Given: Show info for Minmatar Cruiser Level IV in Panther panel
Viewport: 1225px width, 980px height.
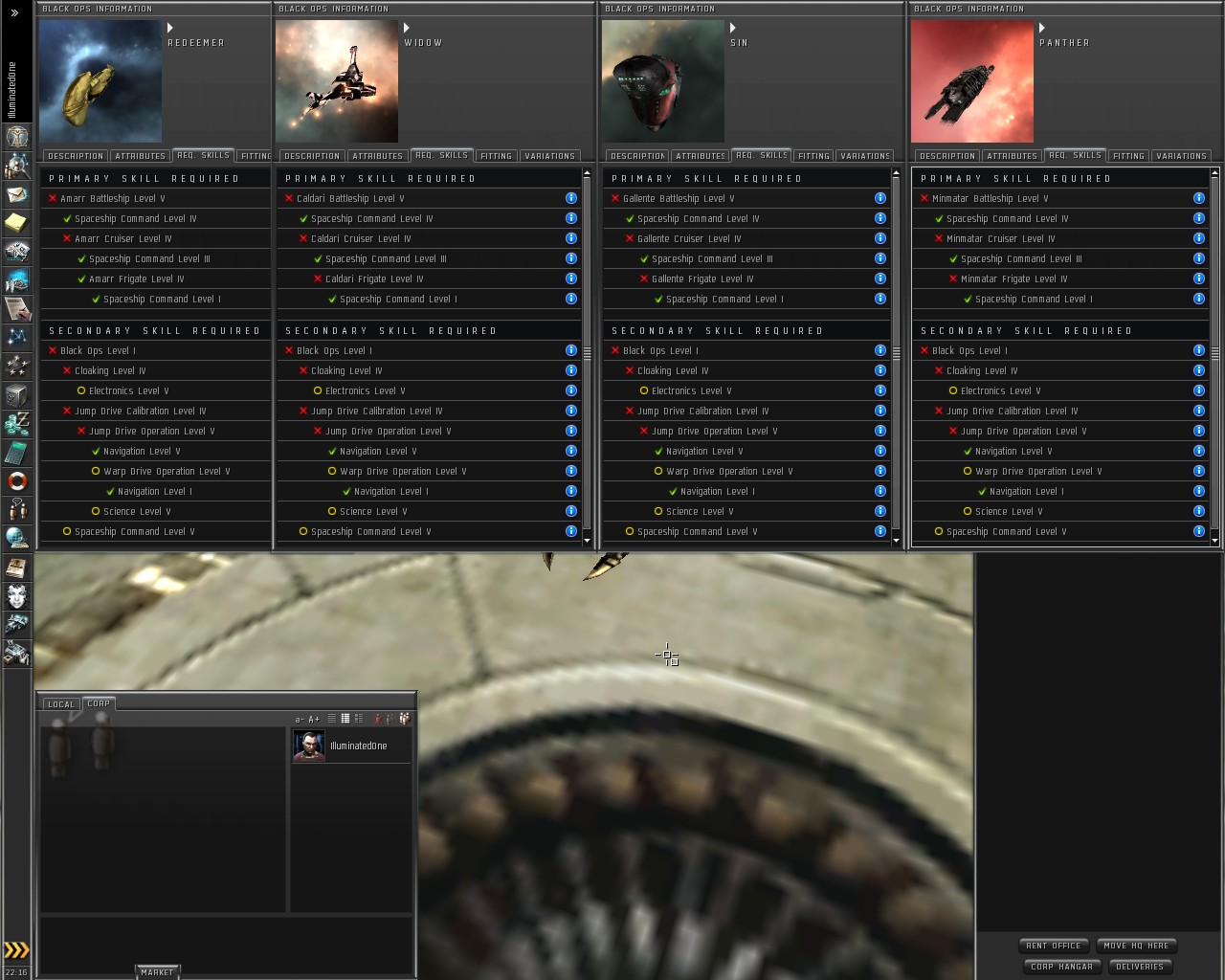Looking at the screenshot, I should (x=1199, y=238).
